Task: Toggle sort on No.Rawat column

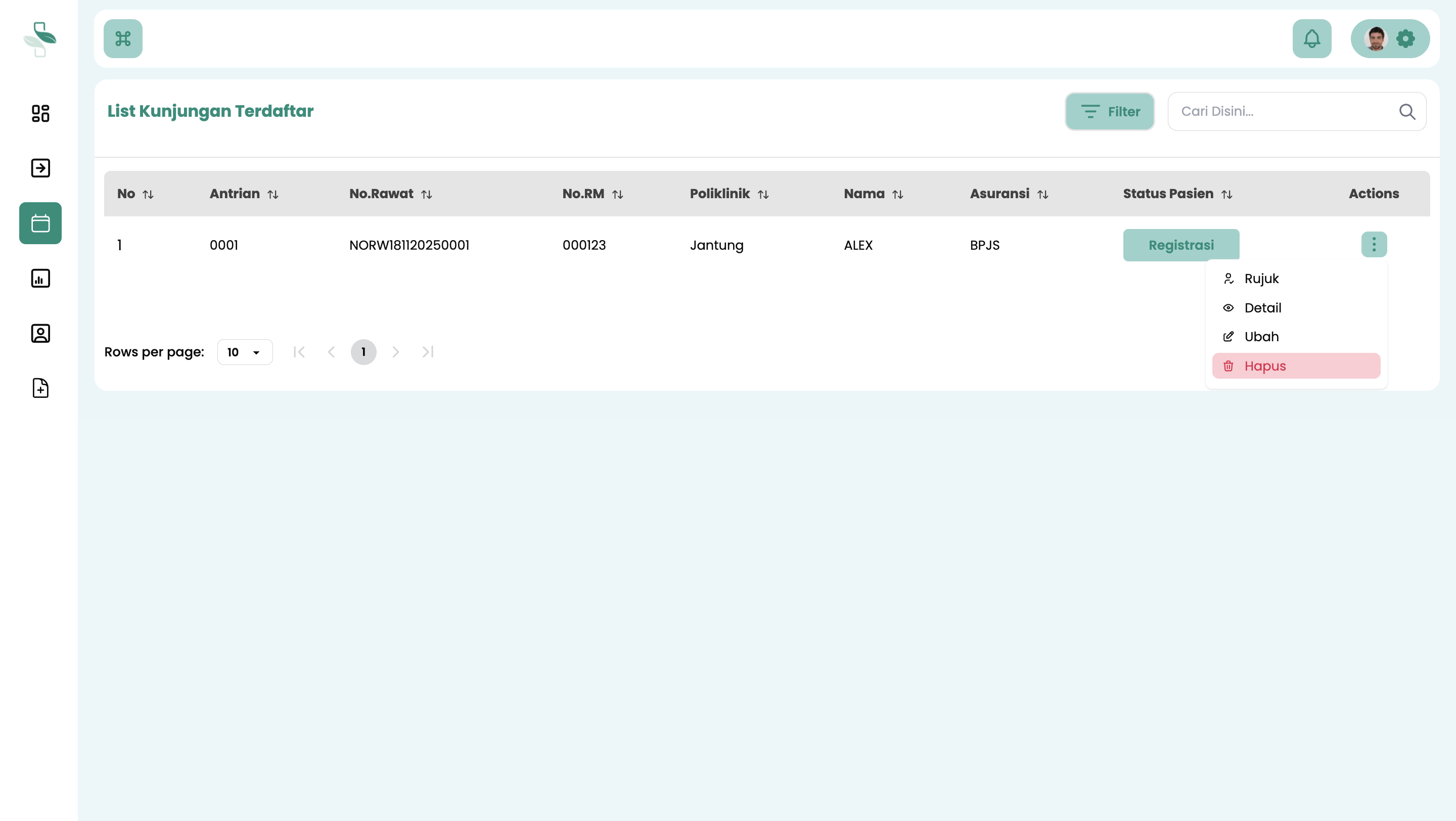Action: tap(427, 194)
